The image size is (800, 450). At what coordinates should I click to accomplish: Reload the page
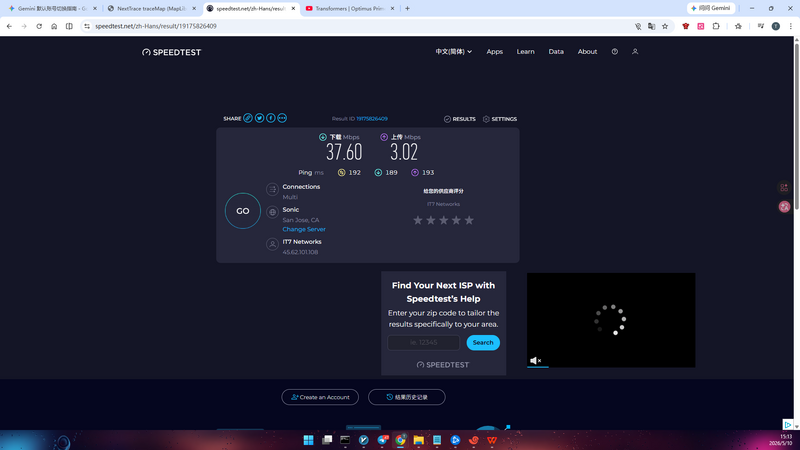point(39,26)
